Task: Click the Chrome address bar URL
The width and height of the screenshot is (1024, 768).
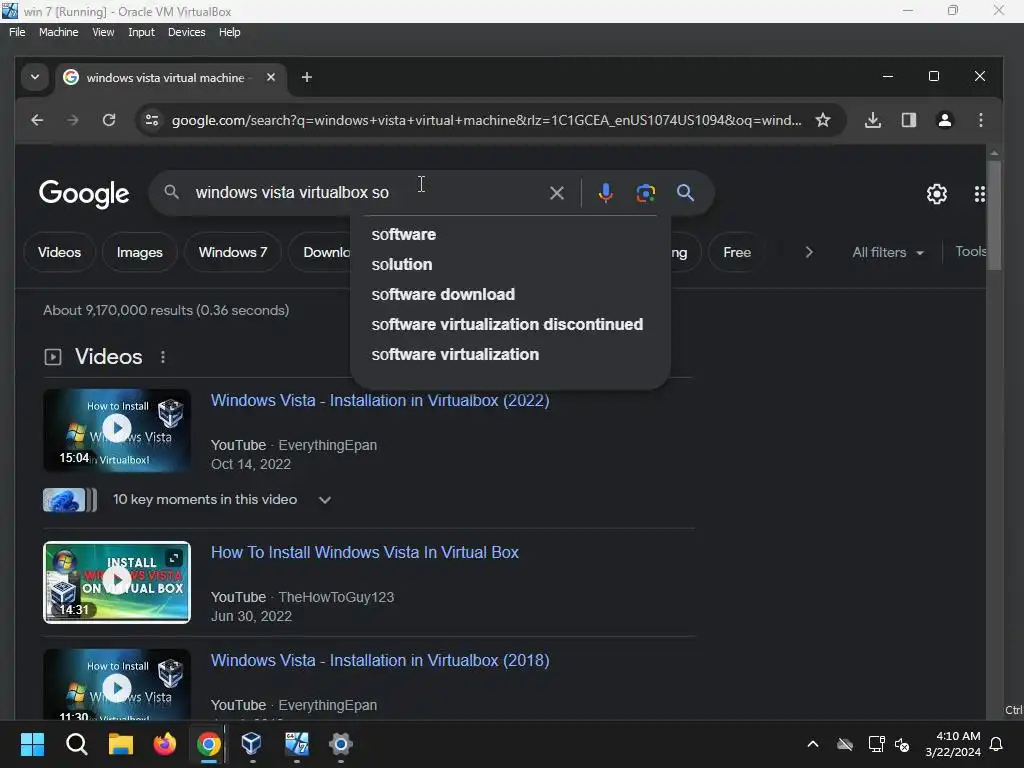Action: (x=486, y=120)
